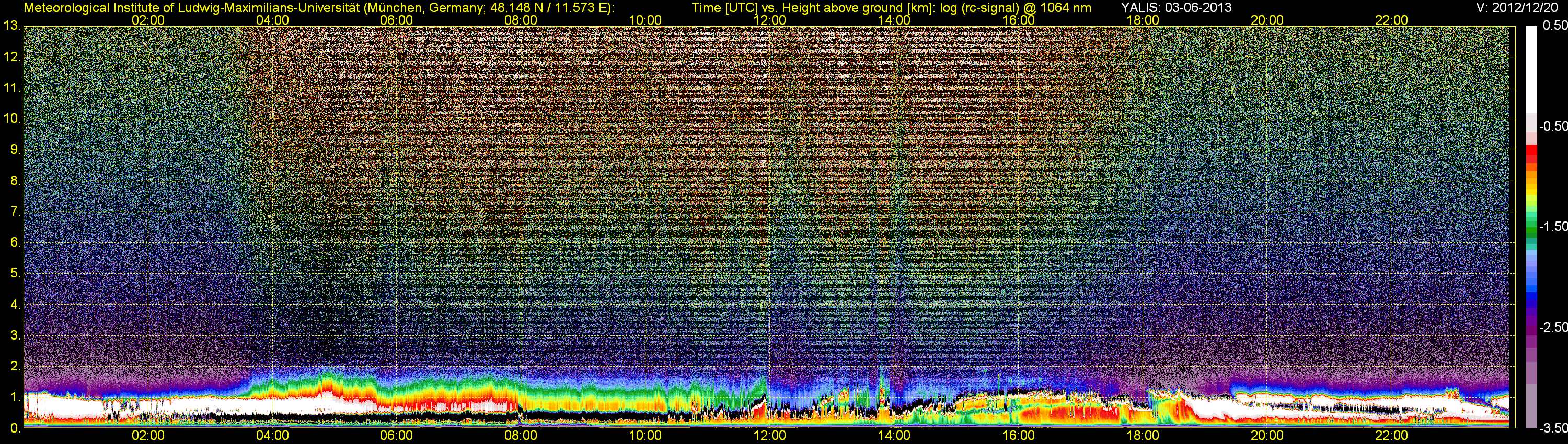Viewport: 1568px width, 444px height.
Task: Click the '-2.50' color scale label
Action: (1553, 327)
